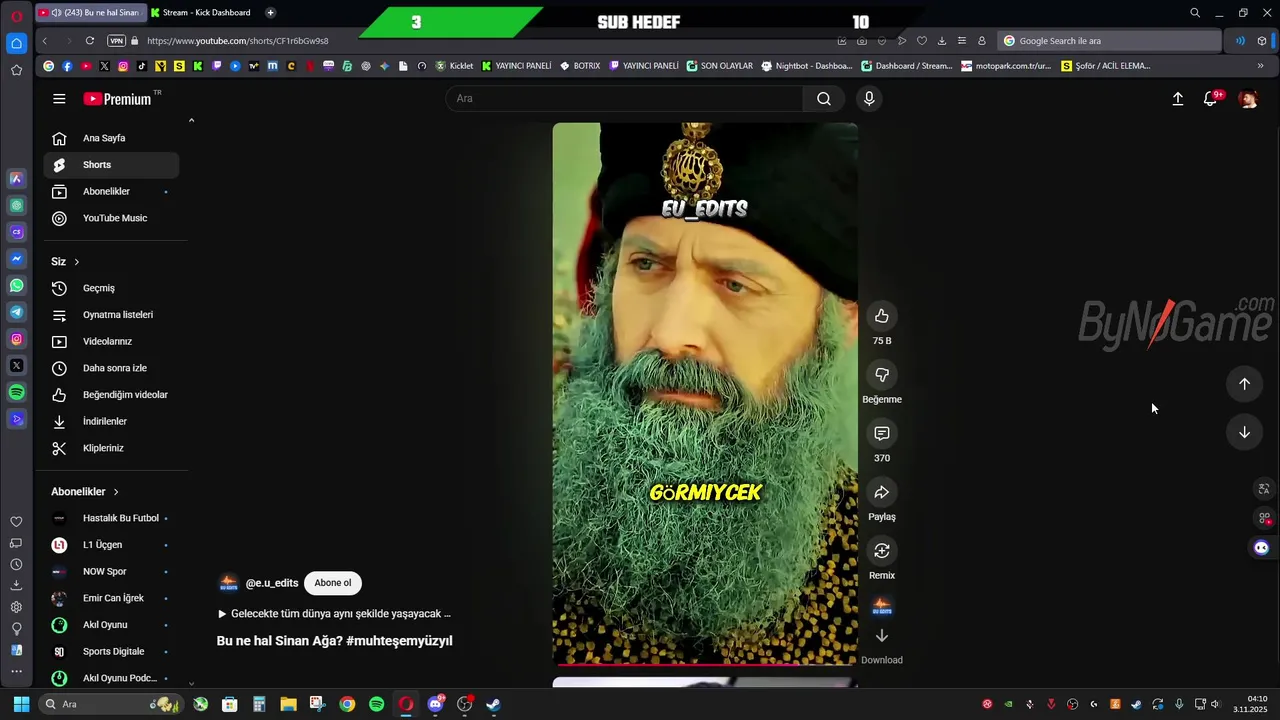Open the comments showing 370
The width and height of the screenshot is (1280, 720).
[x=881, y=433]
